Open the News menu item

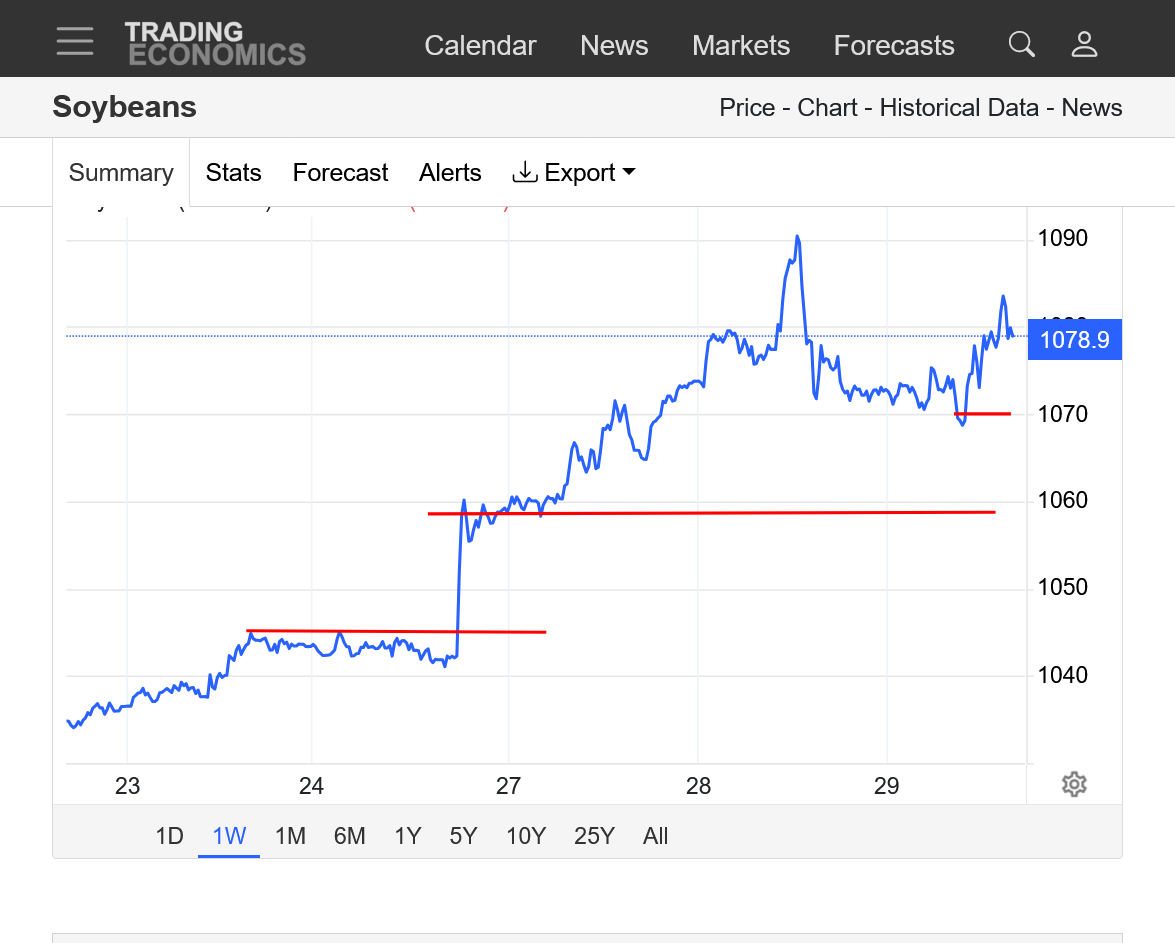pyautogui.click(x=614, y=46)
